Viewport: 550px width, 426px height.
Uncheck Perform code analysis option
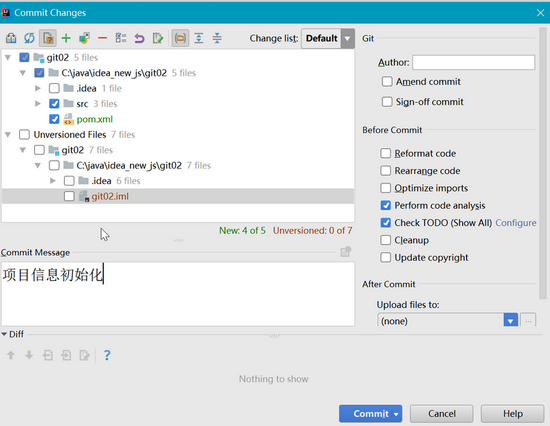pos(385,205)
